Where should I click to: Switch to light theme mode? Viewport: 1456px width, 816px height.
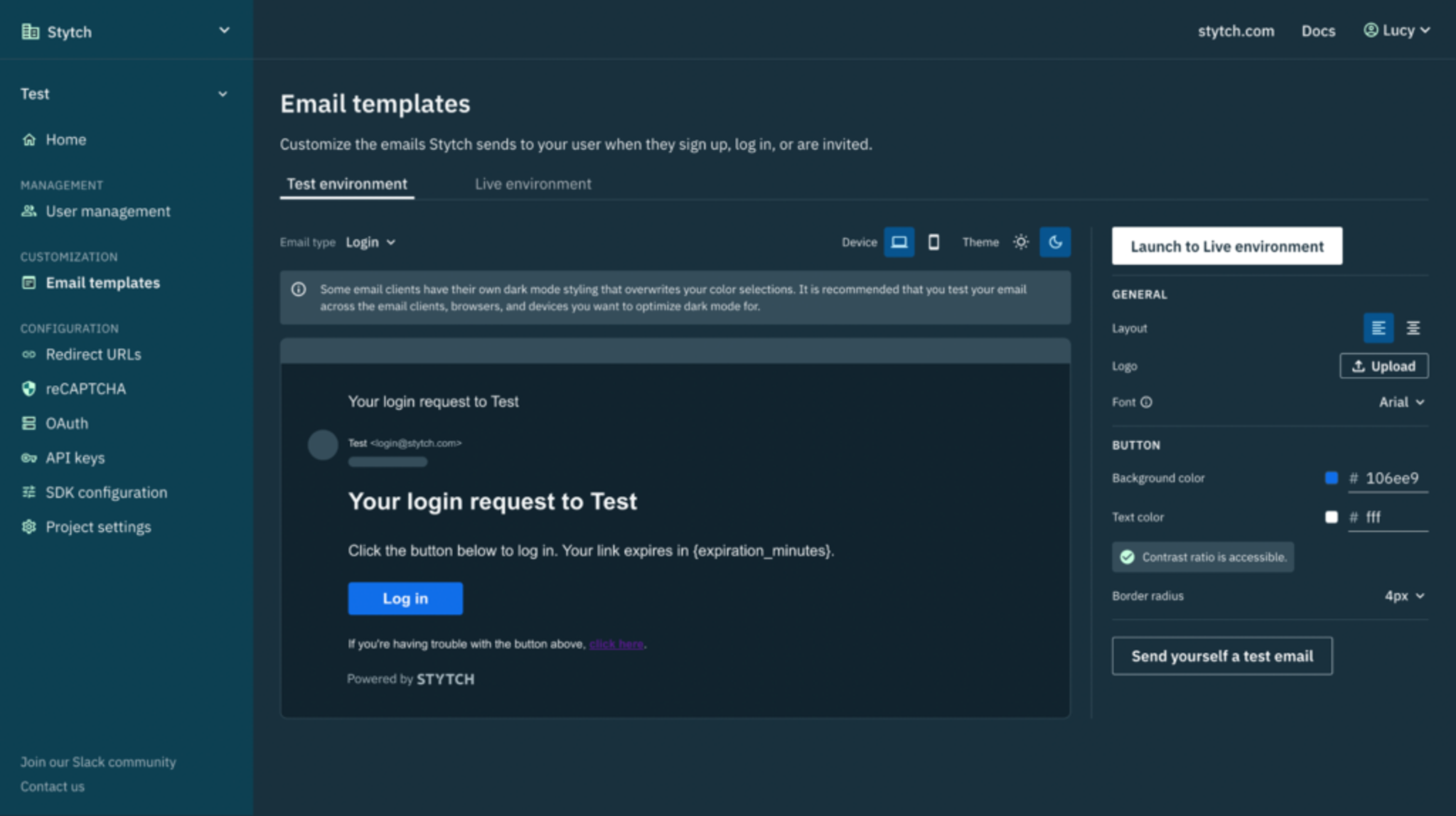coord(1021,242)
